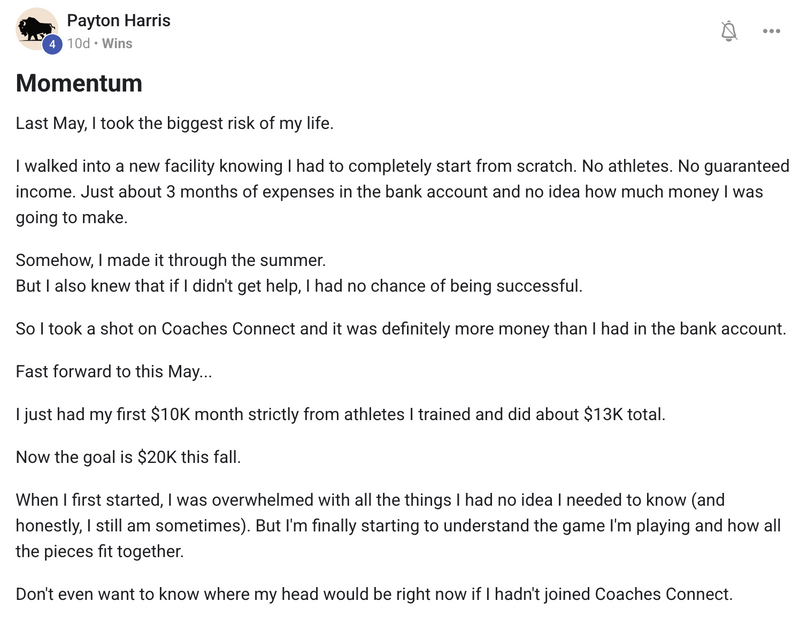Open Payton Harris's profile name link
Image resolution: width=800 pixels, height=624 pixels.
(x=118, y=20)
